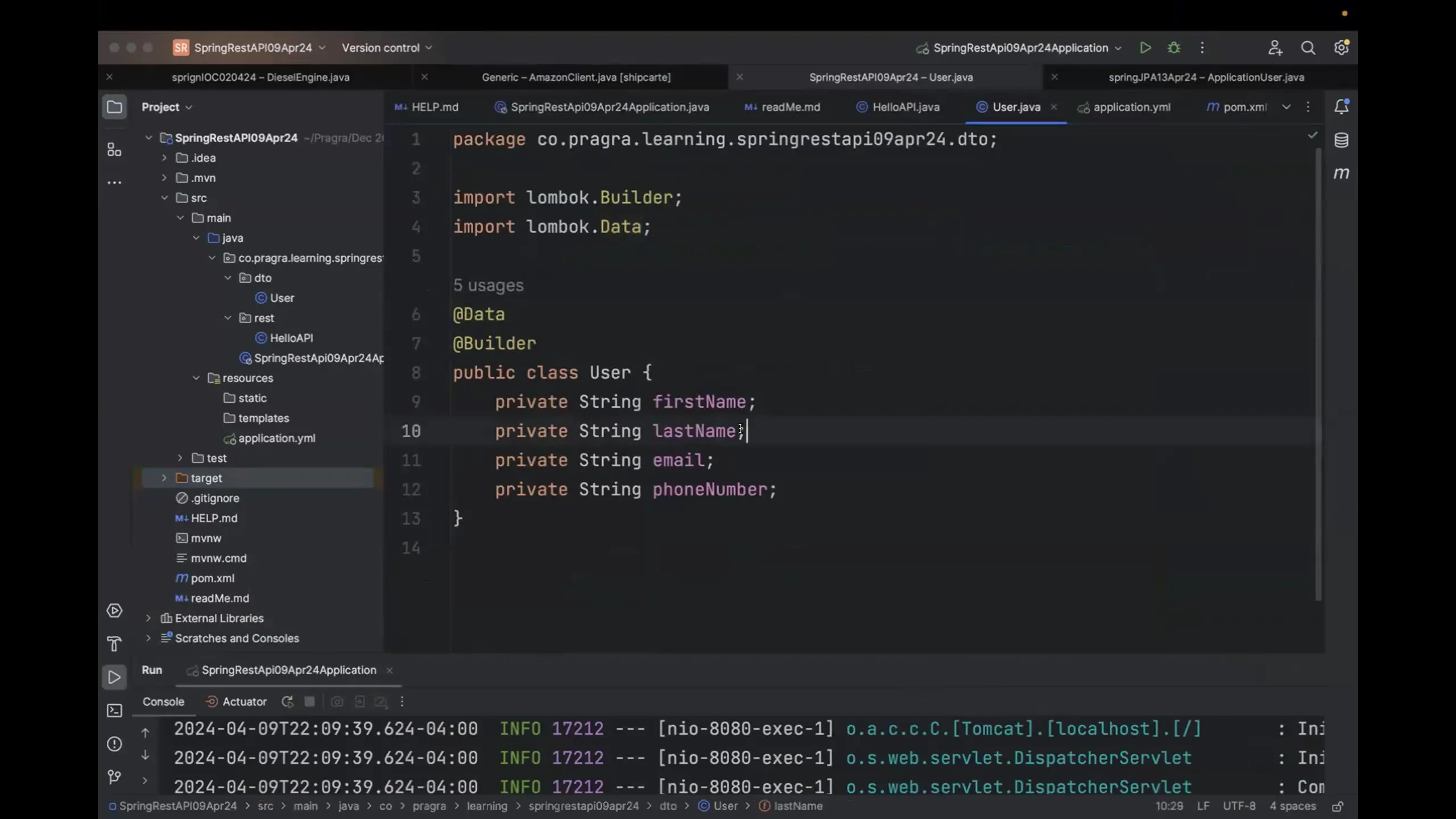Rerun the application from console toolbar

click(x=287, y=702)
